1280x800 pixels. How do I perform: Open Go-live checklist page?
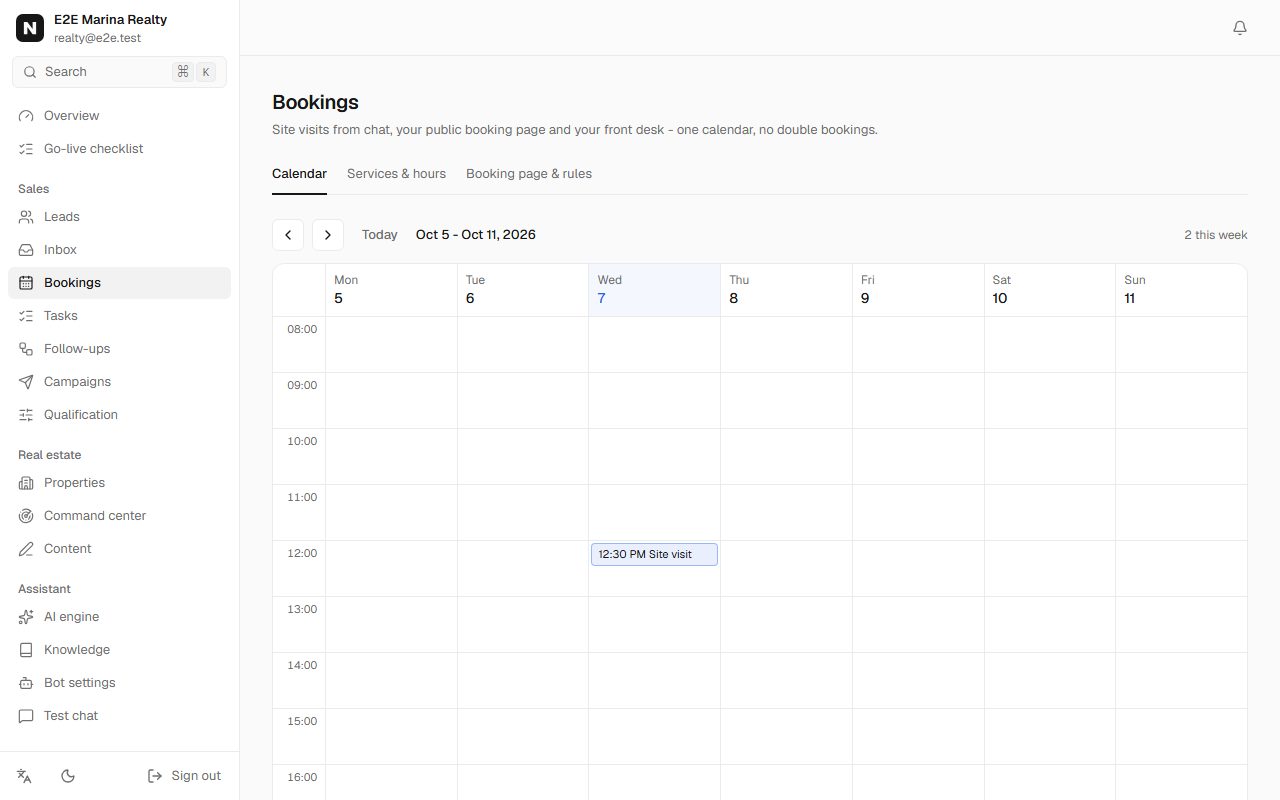pos(119,149)
